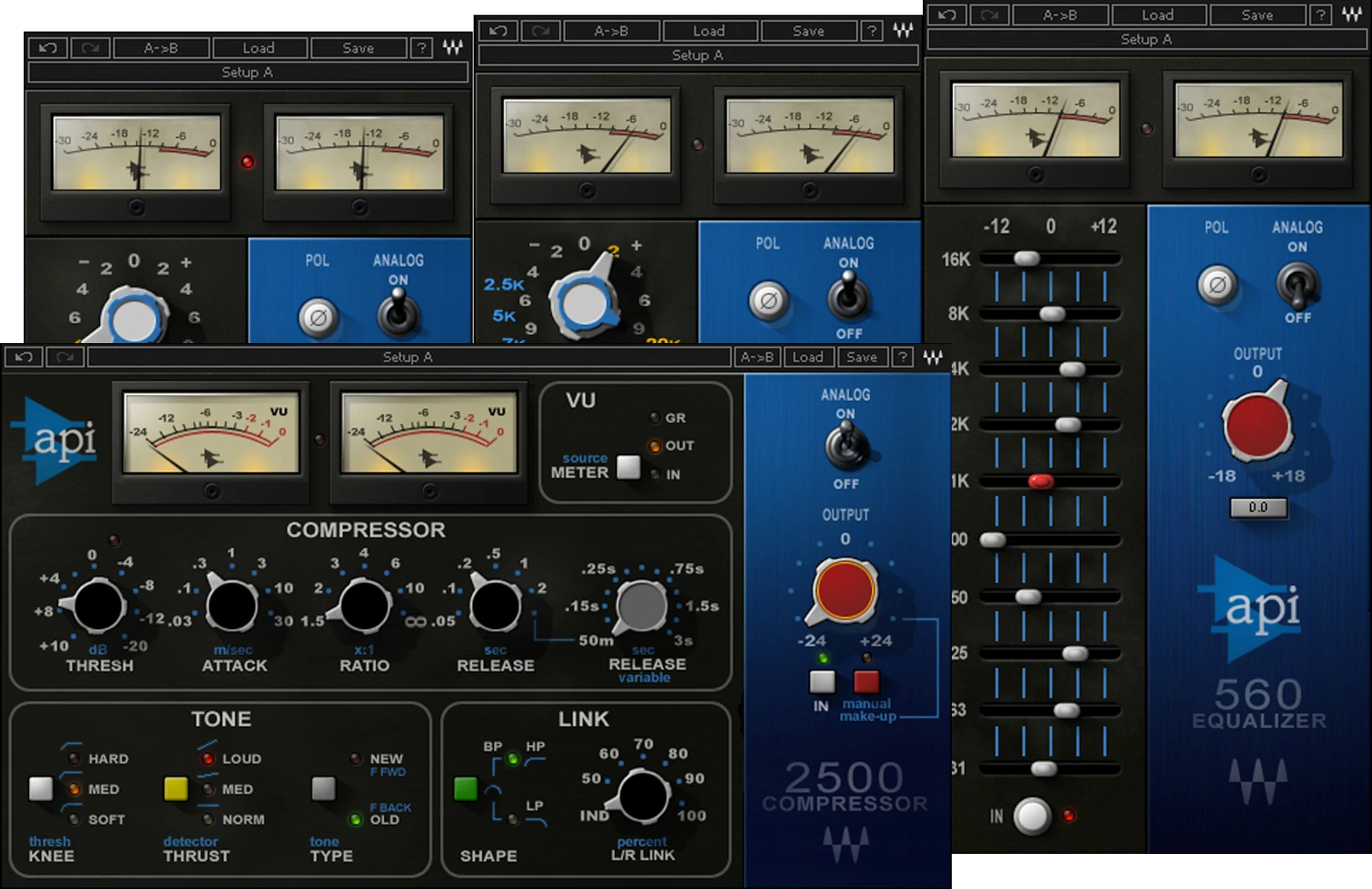The height and width of the screenshot is (889, 1372).
Task: Cycle the thresh KNEE selector button
Action: [x=41, y=788]
